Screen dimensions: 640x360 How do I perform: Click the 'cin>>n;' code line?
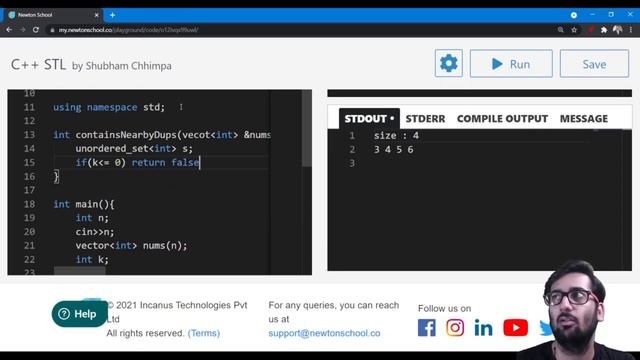tap(95, 232)
